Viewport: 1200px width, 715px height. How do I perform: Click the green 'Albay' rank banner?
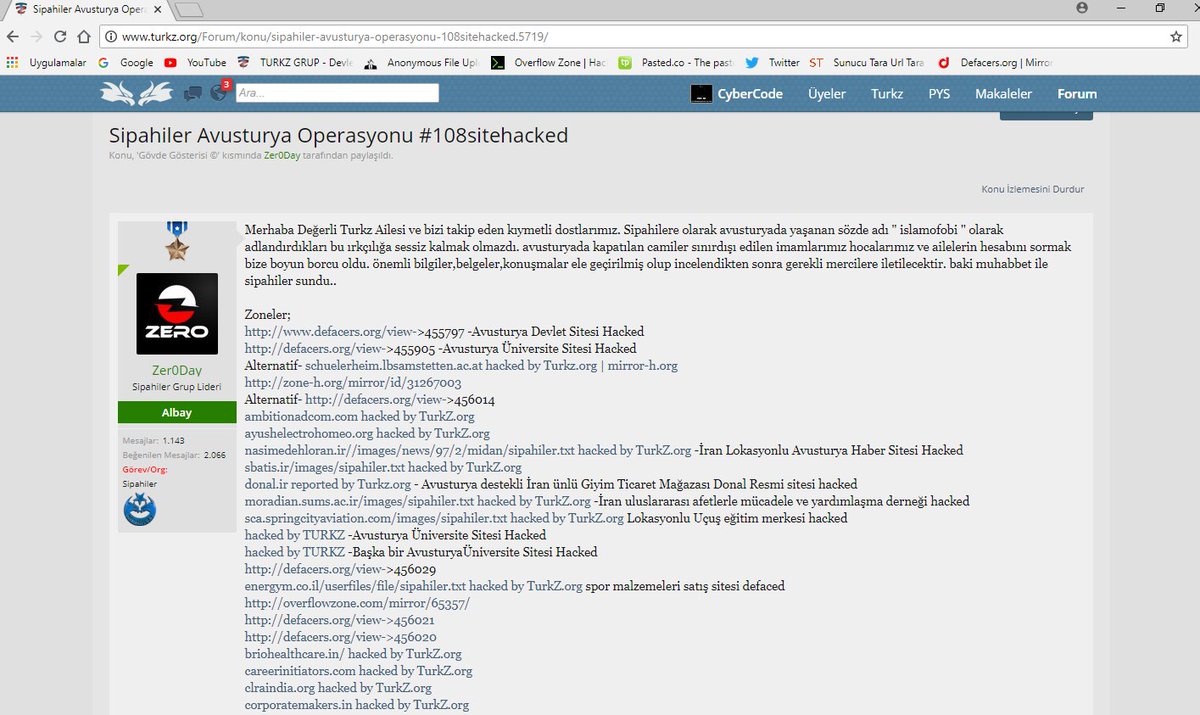[177, 412]
